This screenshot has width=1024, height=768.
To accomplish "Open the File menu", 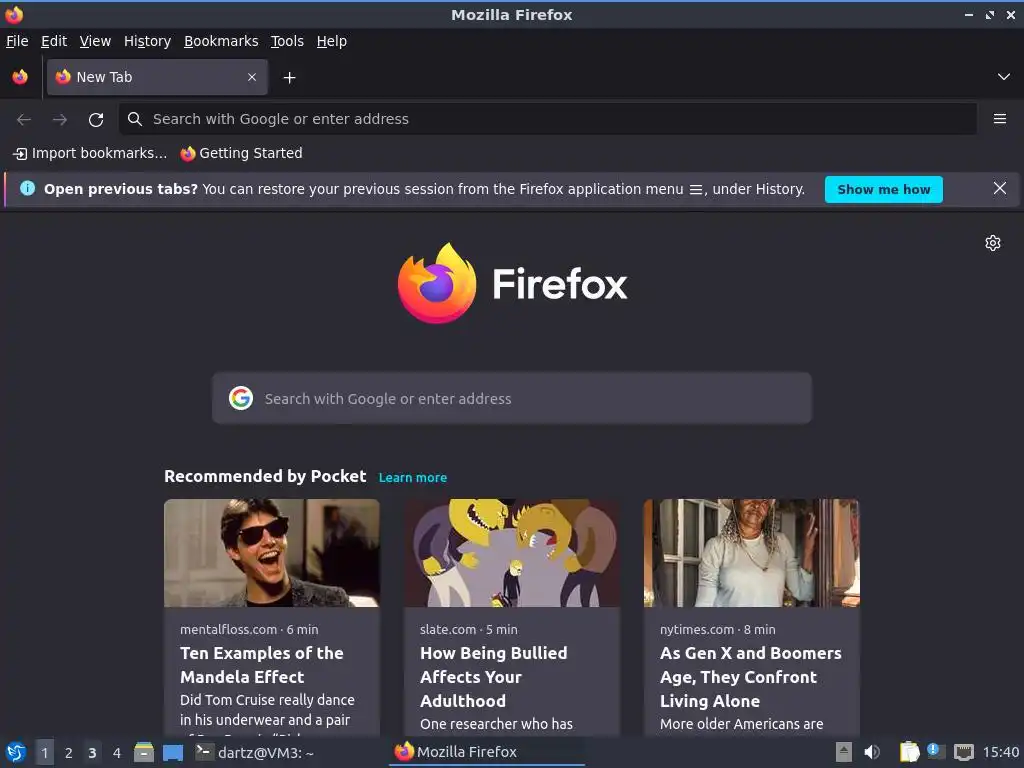I will coord(17,41).
